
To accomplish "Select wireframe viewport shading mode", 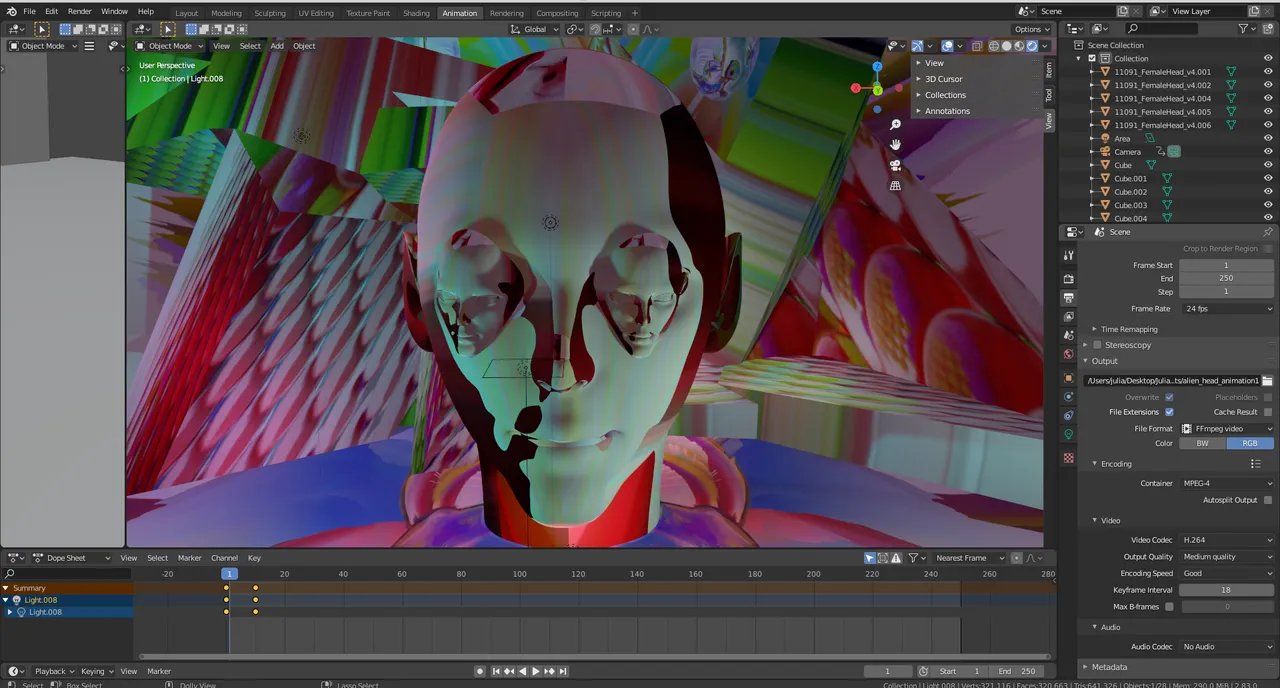I will tap(994, 45).
